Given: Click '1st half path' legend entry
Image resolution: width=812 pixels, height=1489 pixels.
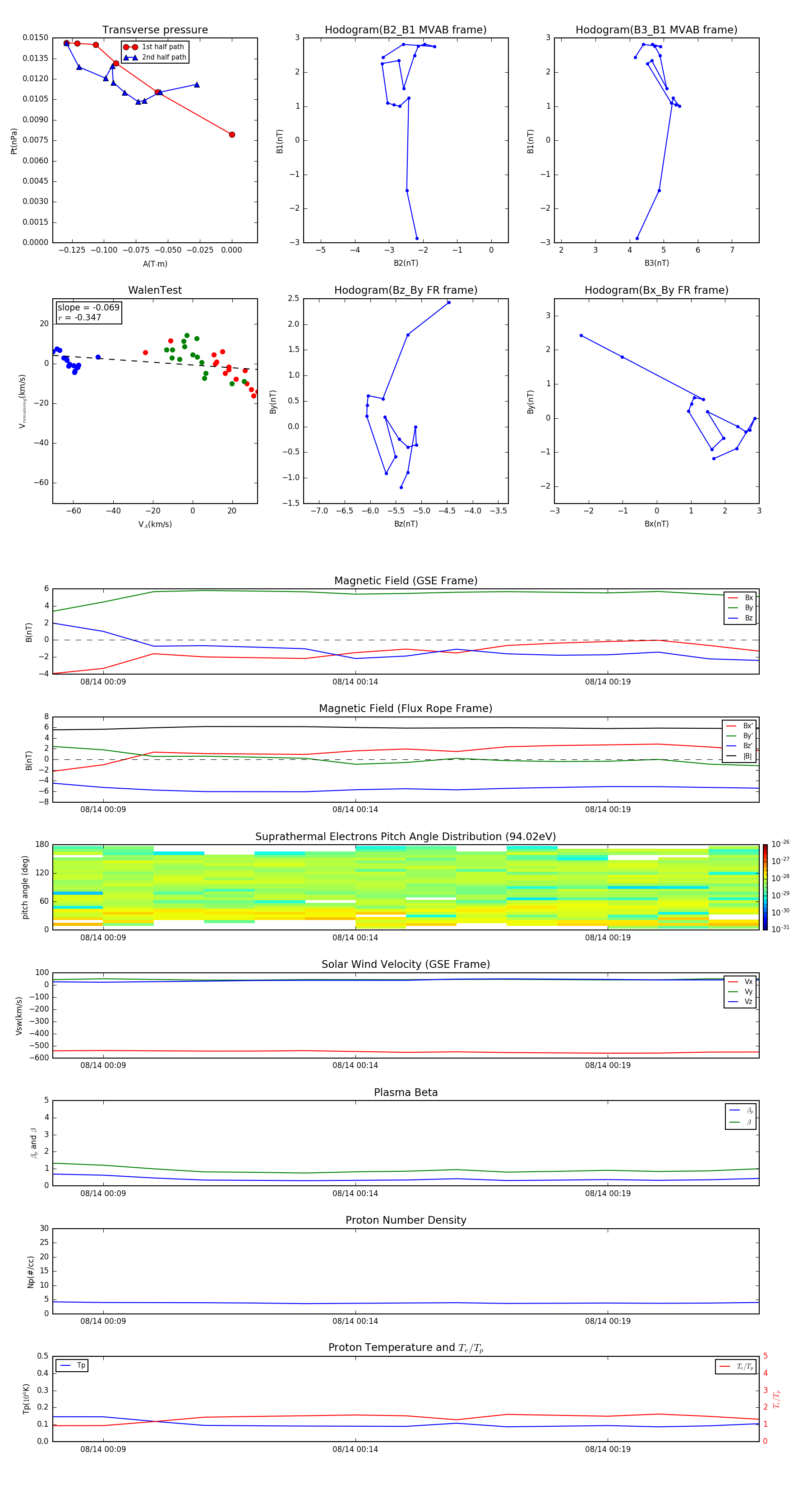Looking at the screenshot, I should tap(154, 47).
